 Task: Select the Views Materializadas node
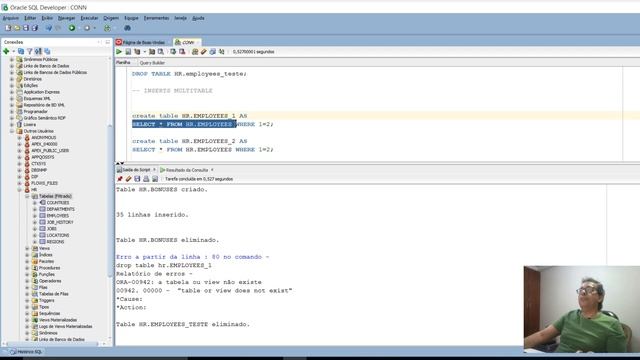coord(58,320)
